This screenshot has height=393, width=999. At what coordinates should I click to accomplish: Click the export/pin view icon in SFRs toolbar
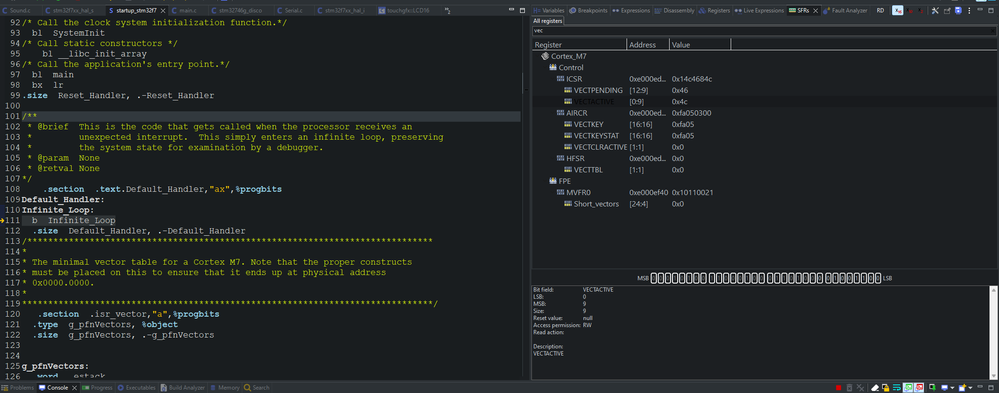click(x=947, y=10)
